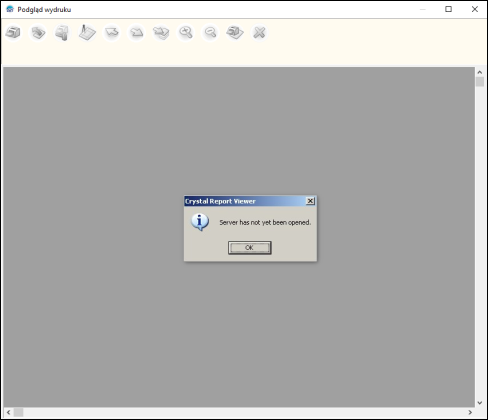Click the zoom in magnifier icon

(186, 33)
